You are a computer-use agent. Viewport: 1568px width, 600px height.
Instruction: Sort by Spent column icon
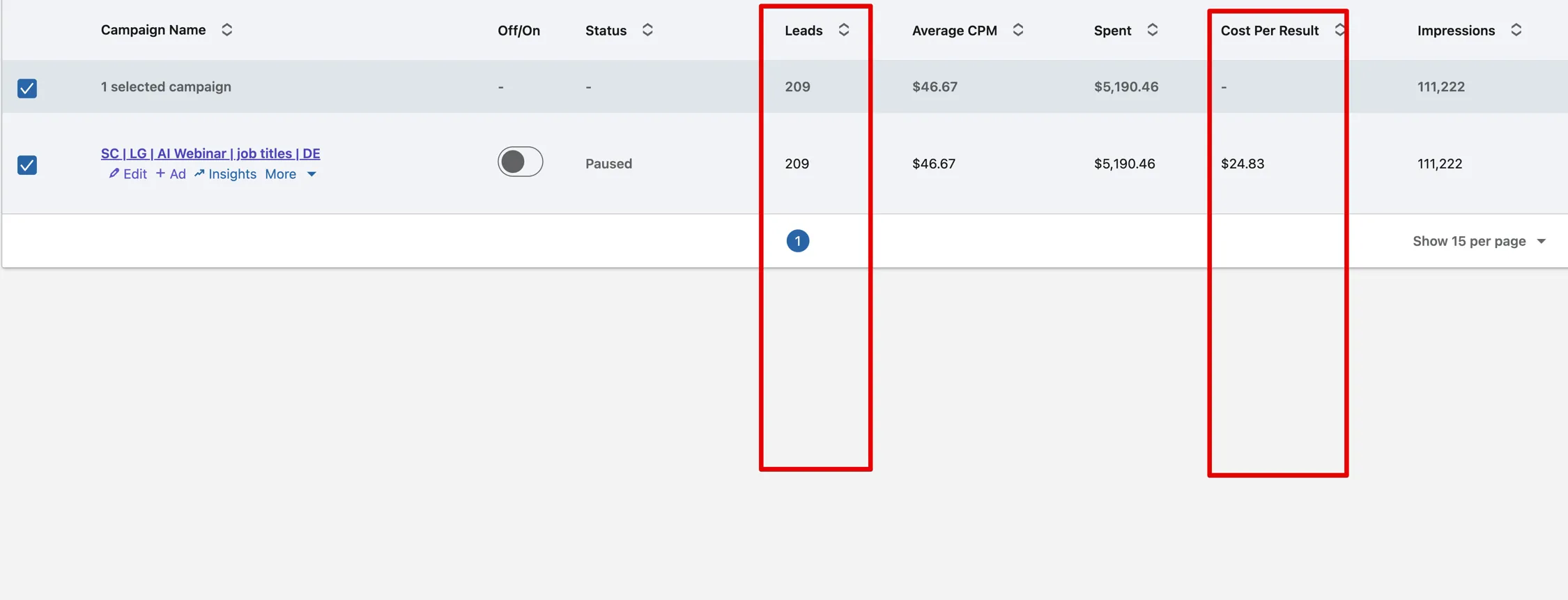click(x=1152, y=30)
